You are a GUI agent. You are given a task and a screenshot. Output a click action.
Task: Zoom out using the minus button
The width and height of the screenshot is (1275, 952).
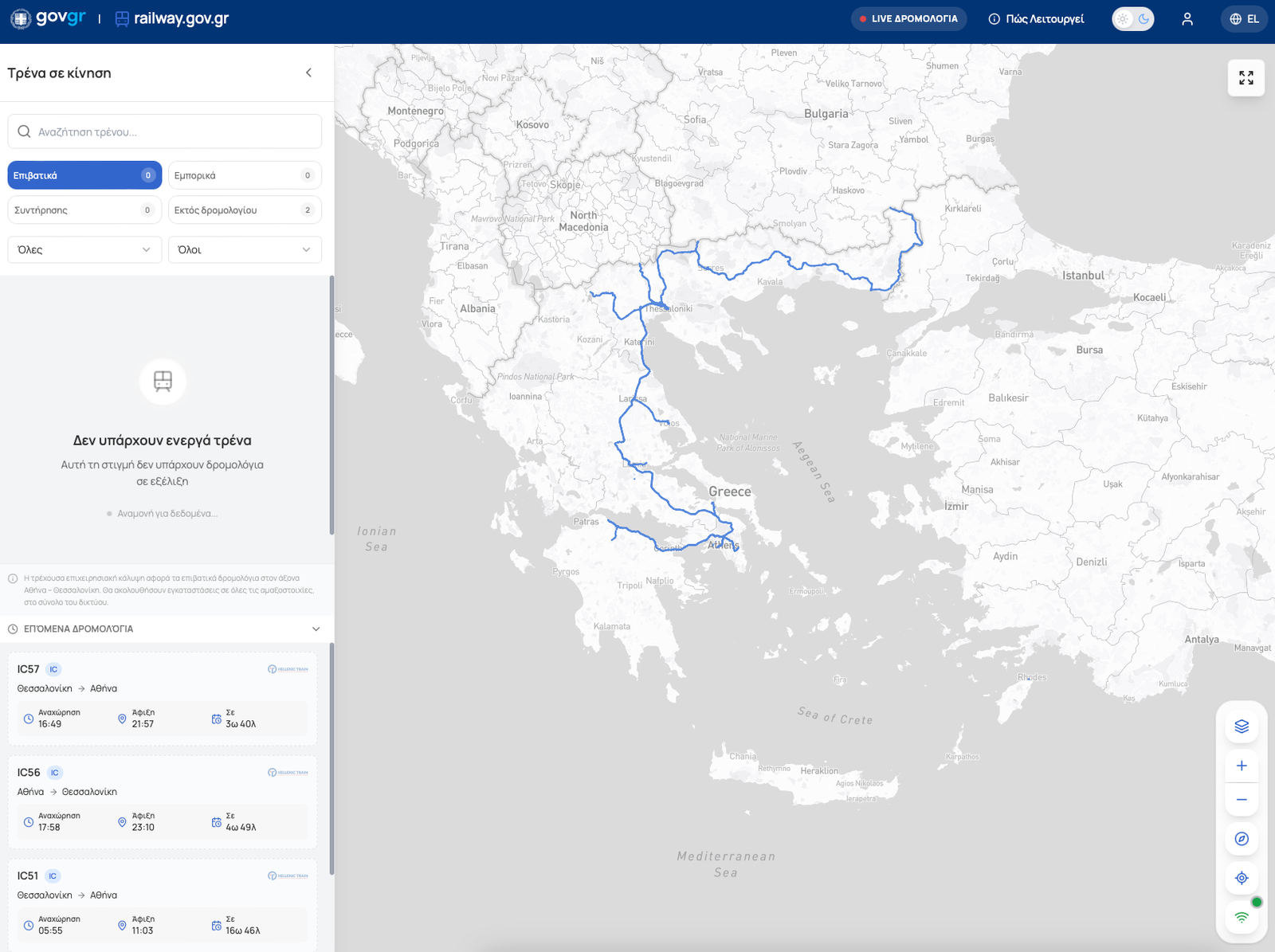point(1242,800)
